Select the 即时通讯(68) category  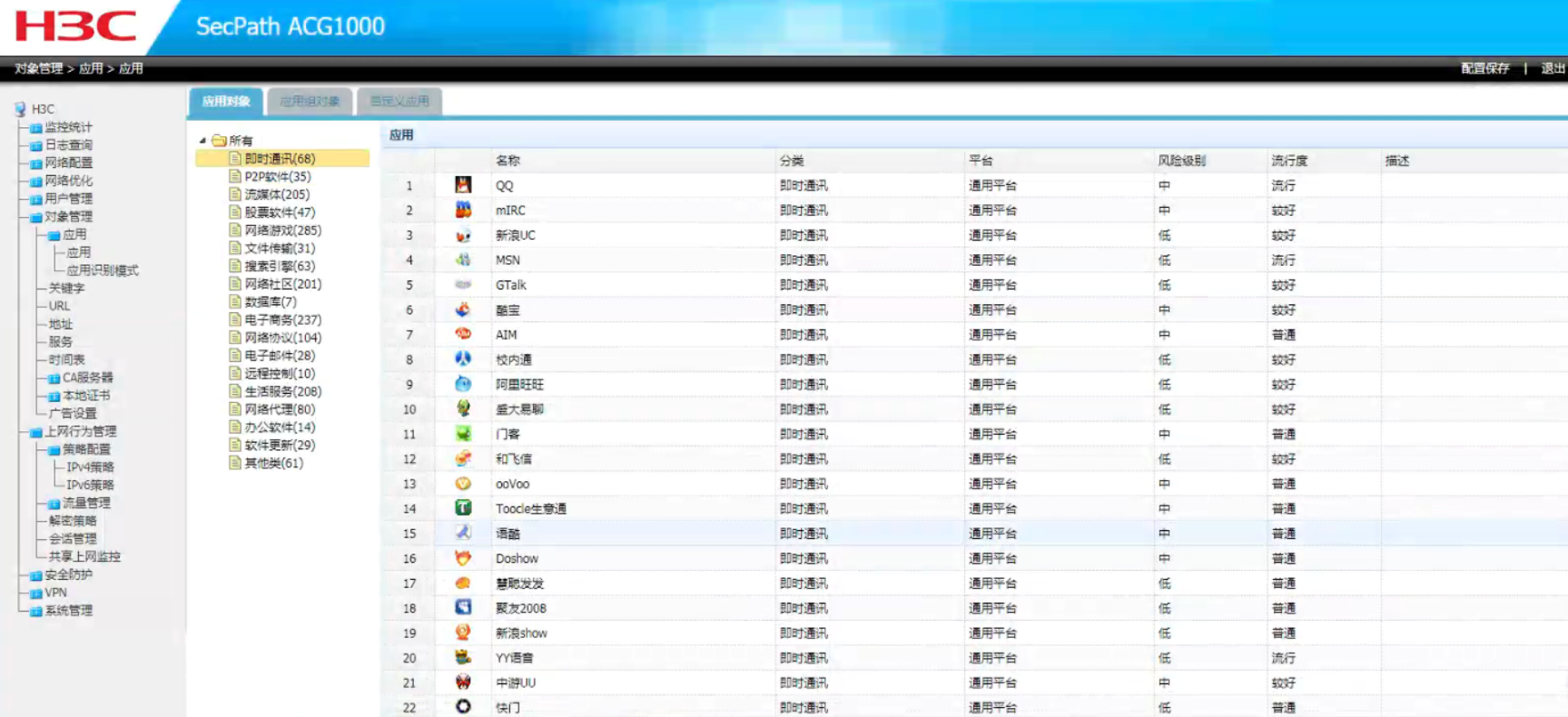pos(282,159)
